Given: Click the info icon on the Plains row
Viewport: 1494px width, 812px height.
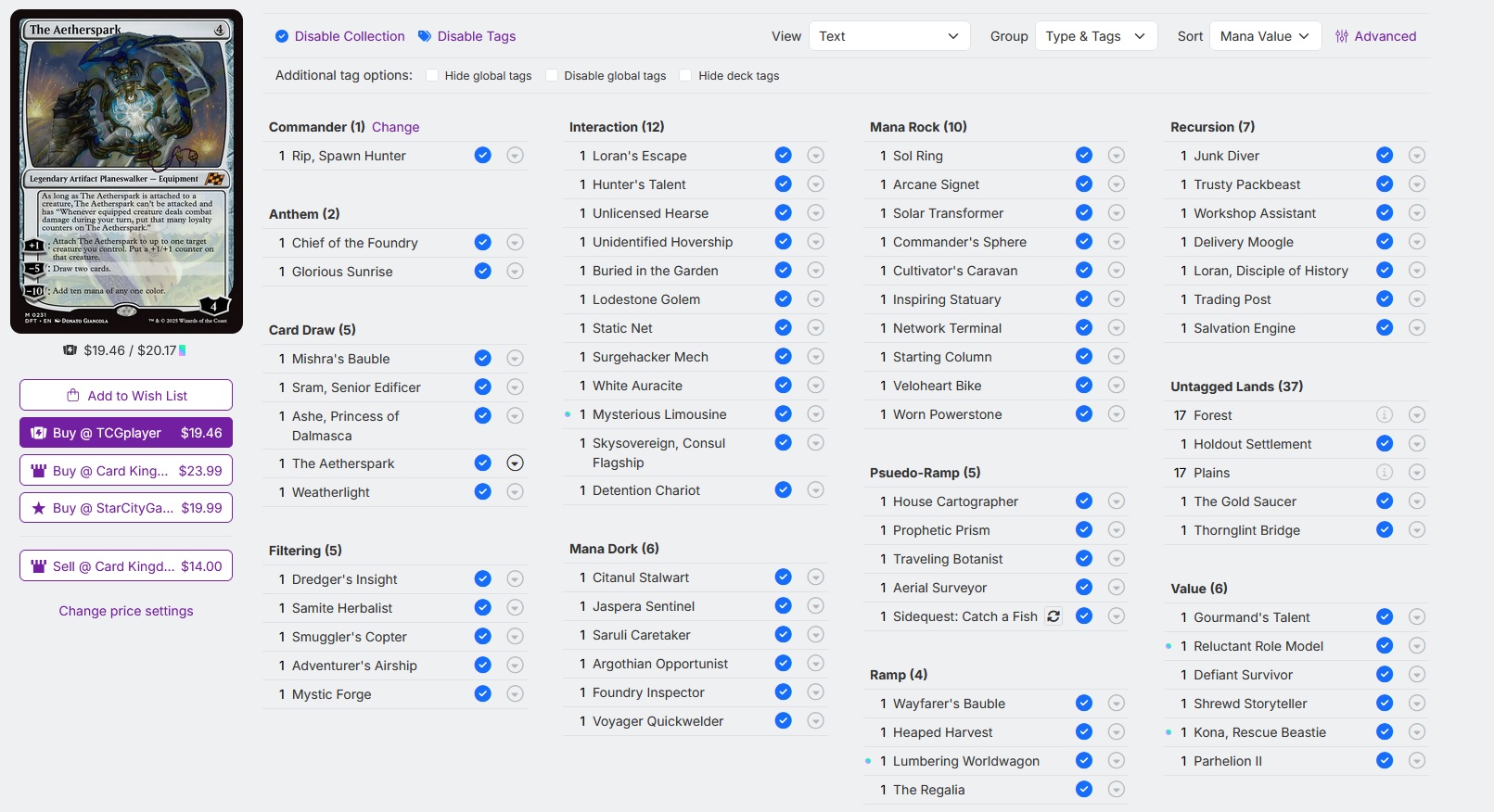Looking at the screenshot, I should tap(1385, 473).
